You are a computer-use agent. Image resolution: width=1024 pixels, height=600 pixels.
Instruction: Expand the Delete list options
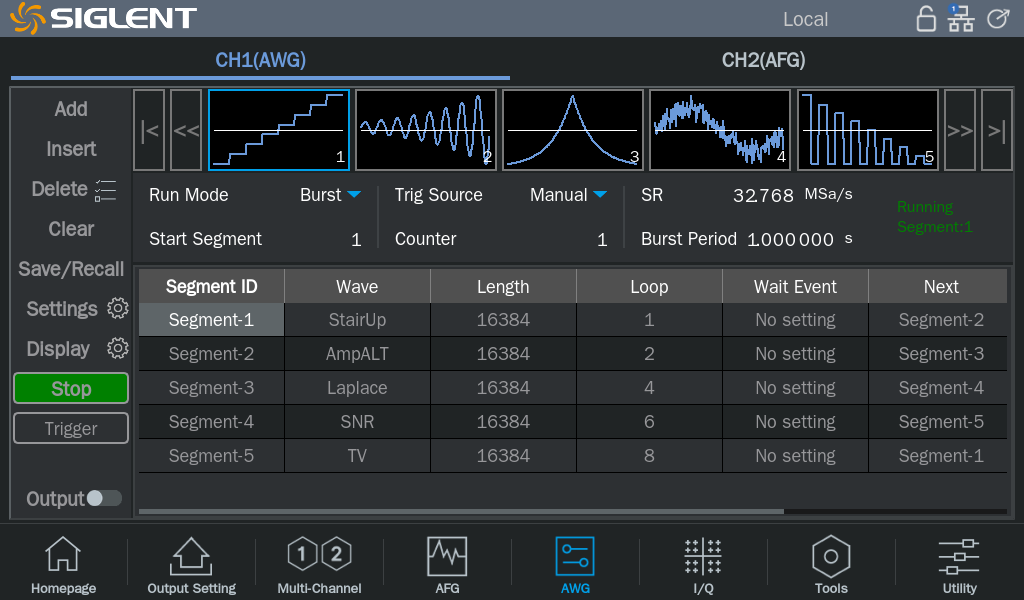[x=105, y=190]
